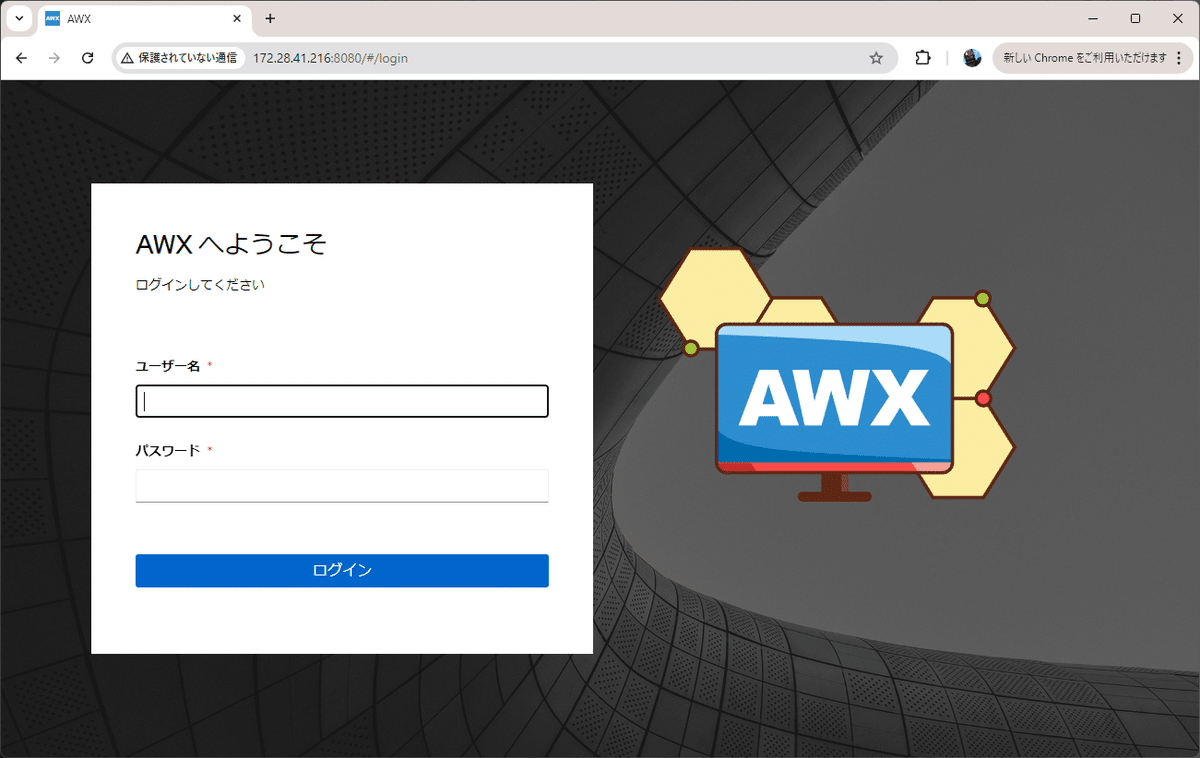Viewport: 1200px width, 758px height.
Task: Open the Chrome extensions puzzle icon
Action: point(923,58)
